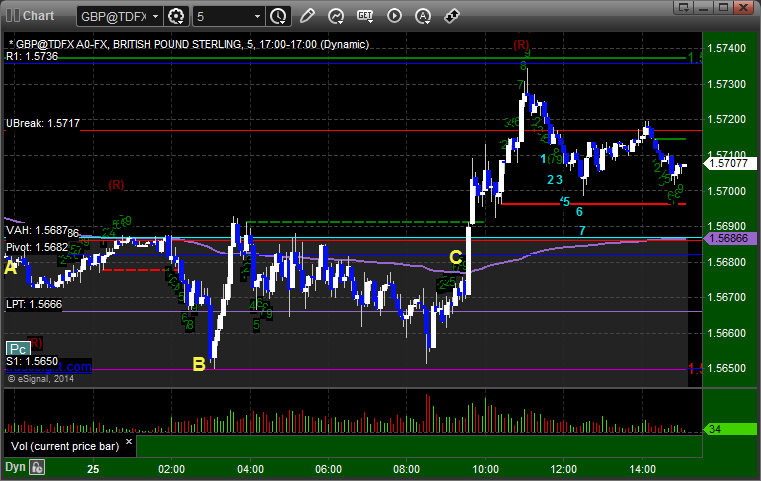Screen dimensions: 761x481
Task: Close the Vol (current price bar) tab
Action: click(129, 442)
